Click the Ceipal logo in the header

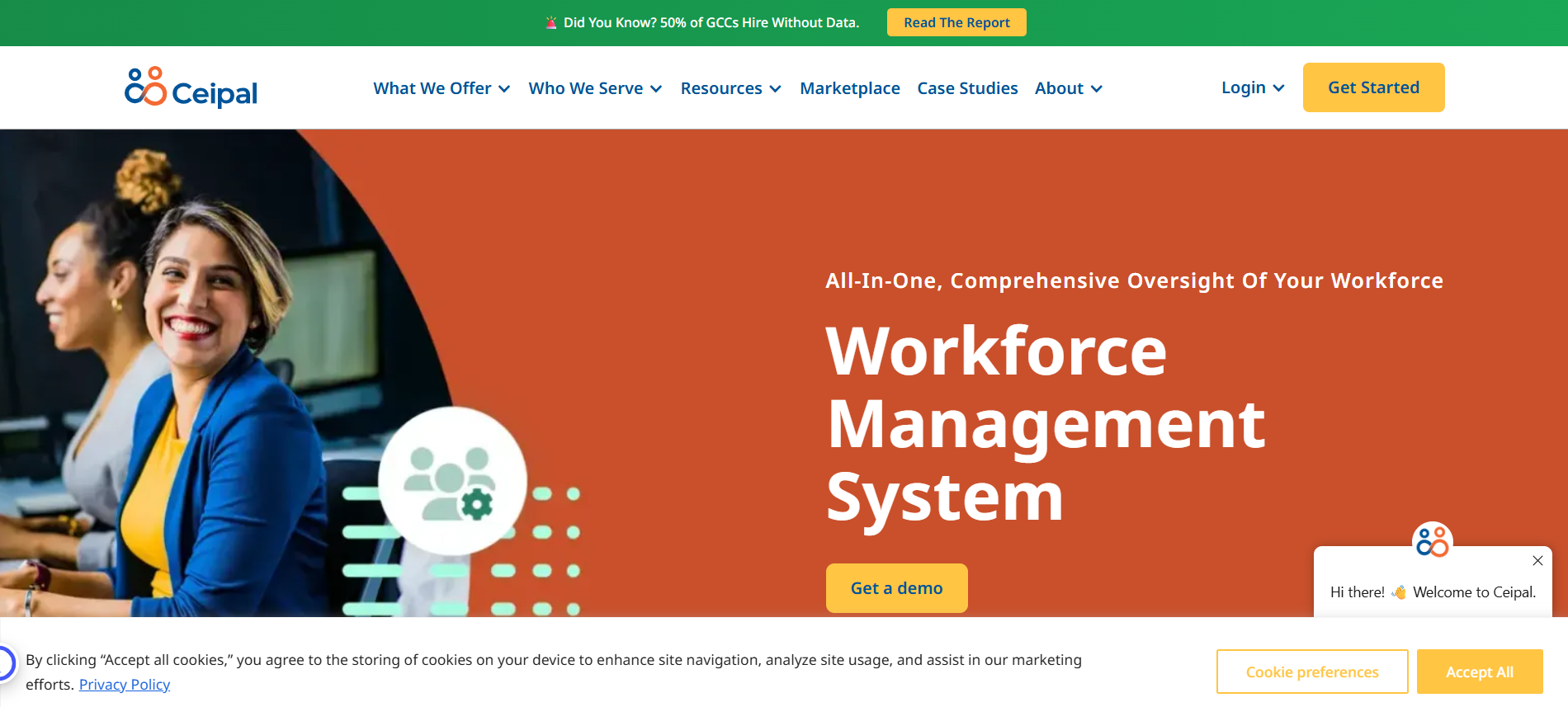click(x=191, y=87)
